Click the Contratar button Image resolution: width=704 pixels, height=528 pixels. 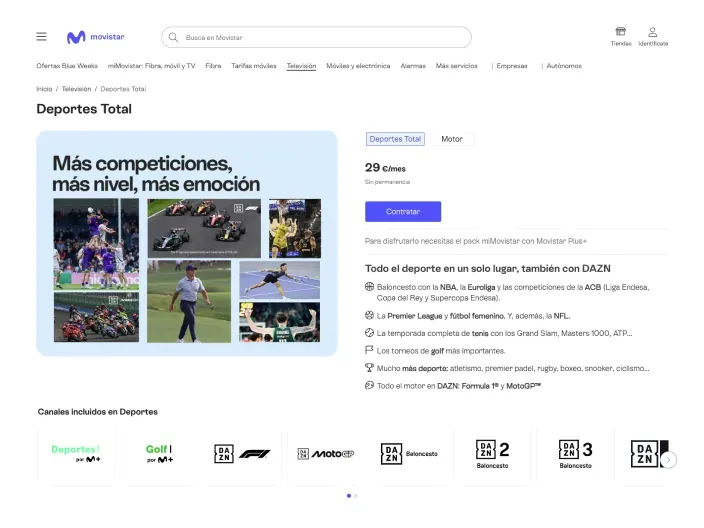point(403,211)
